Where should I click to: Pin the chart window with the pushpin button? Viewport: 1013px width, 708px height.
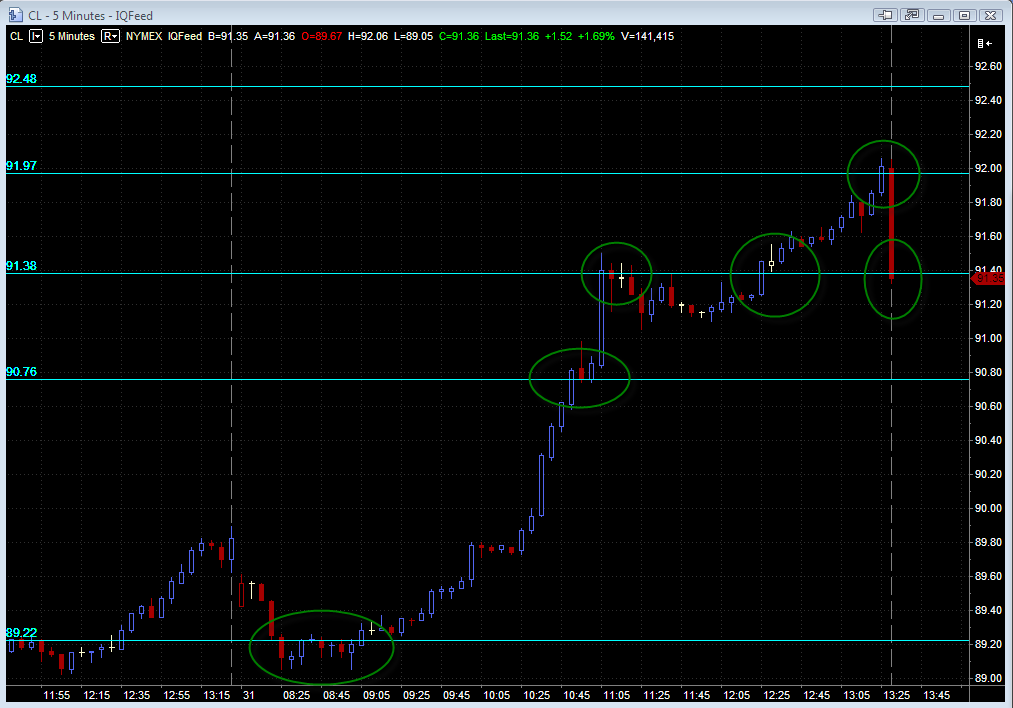pyautogui.click(x=885, y=15)
